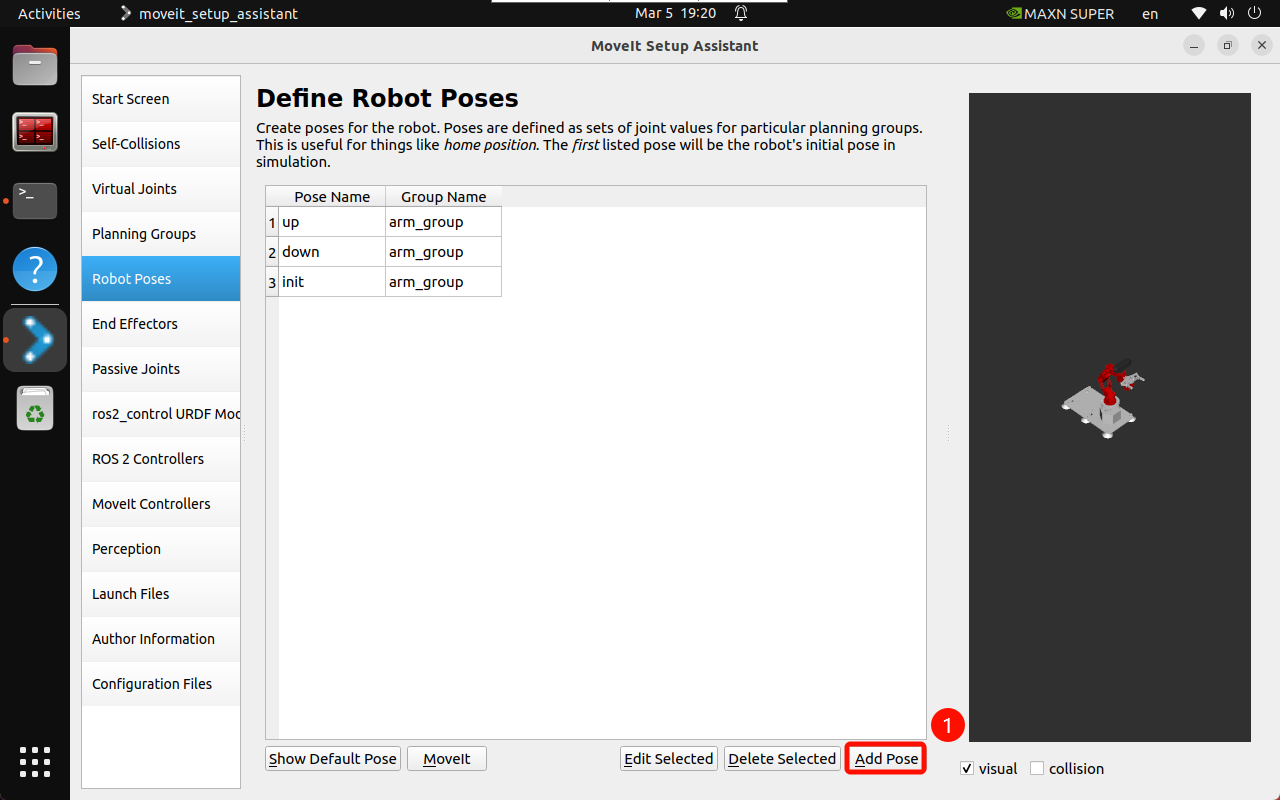
Task: Open the Launch Files tab
Action: pyautogui.click(x=161, y=594)
